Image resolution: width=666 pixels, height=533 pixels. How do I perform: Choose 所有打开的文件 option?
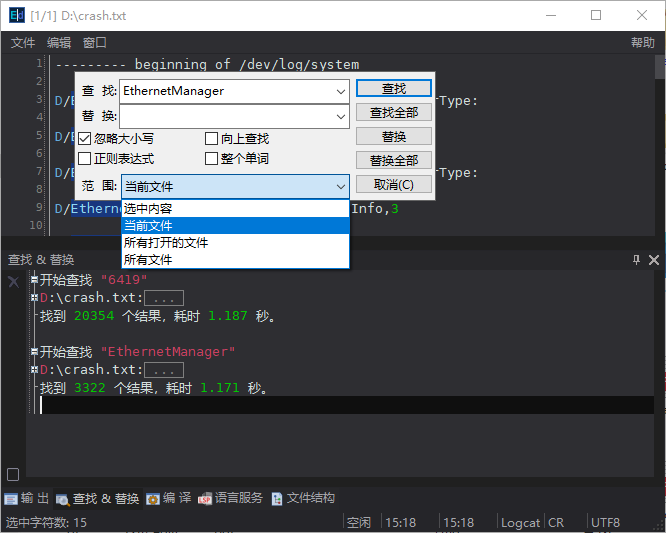pos(235,243)
